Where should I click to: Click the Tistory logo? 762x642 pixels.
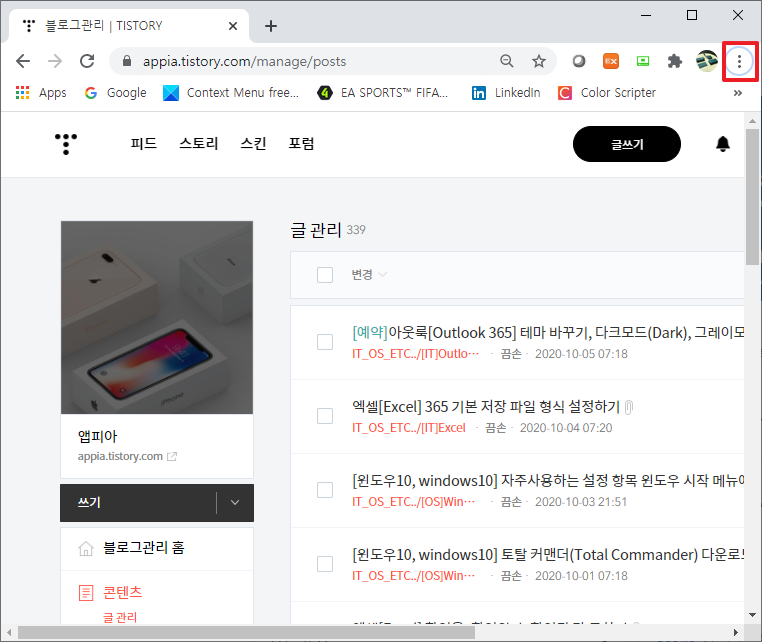click(66, 144)
